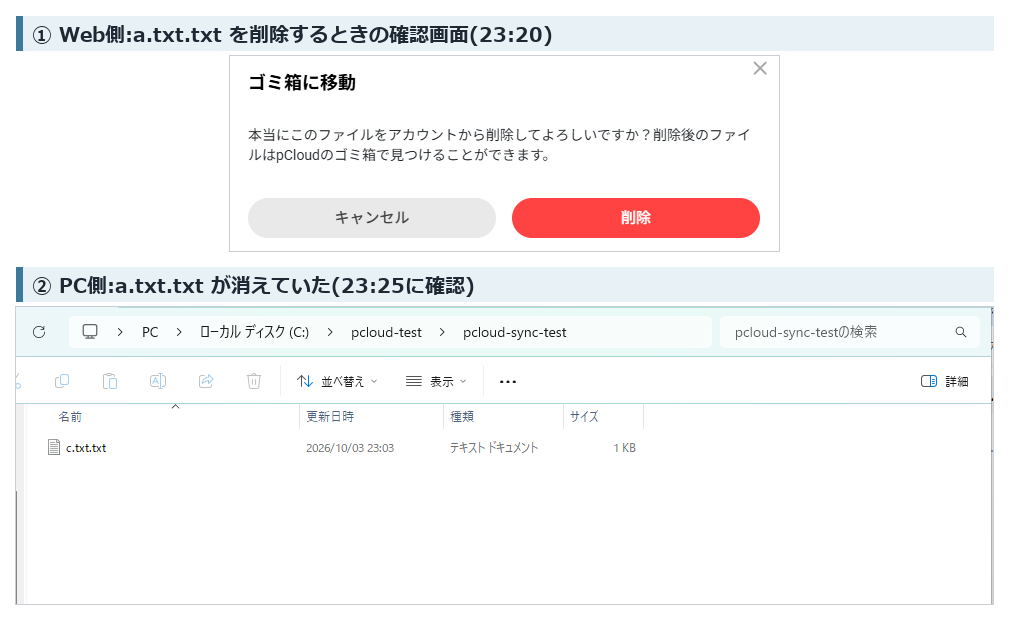This screenshot has width=1009, height=620.
Task: Click the c.txt.txt text document icon
Action: point(54,447)
